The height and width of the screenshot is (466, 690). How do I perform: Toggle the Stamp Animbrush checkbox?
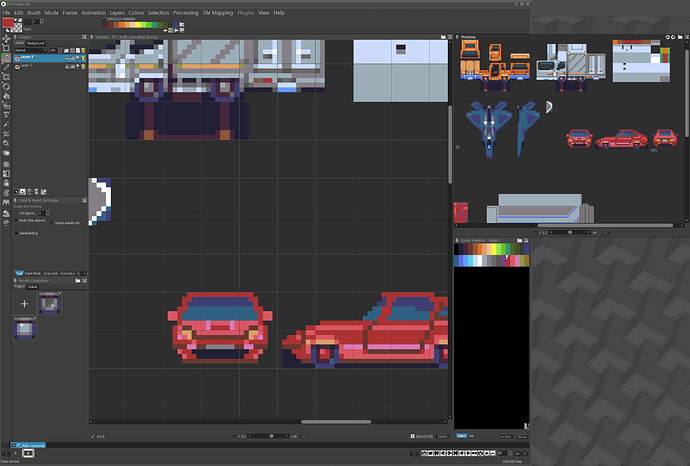point(52,223)
